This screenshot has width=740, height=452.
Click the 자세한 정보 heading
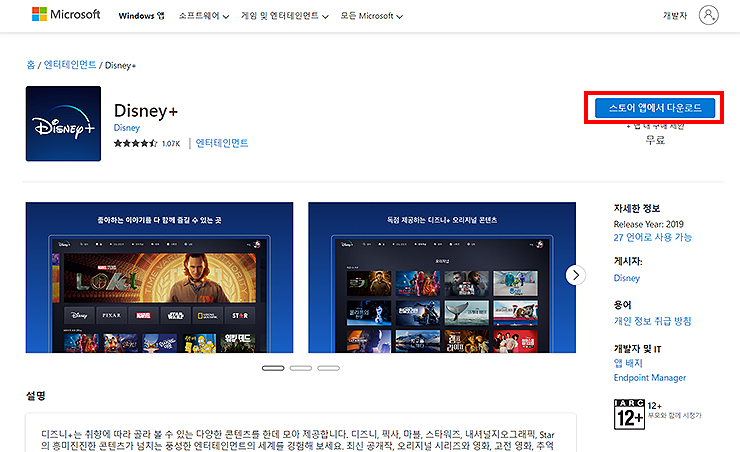coord(637,208)
